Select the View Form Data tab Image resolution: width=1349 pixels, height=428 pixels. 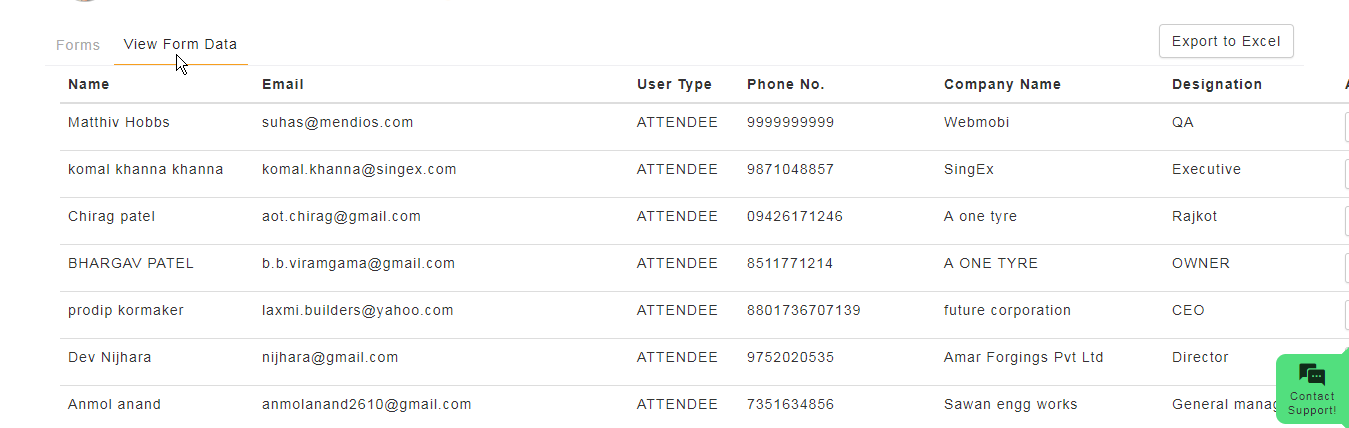(x=180, y=45)
